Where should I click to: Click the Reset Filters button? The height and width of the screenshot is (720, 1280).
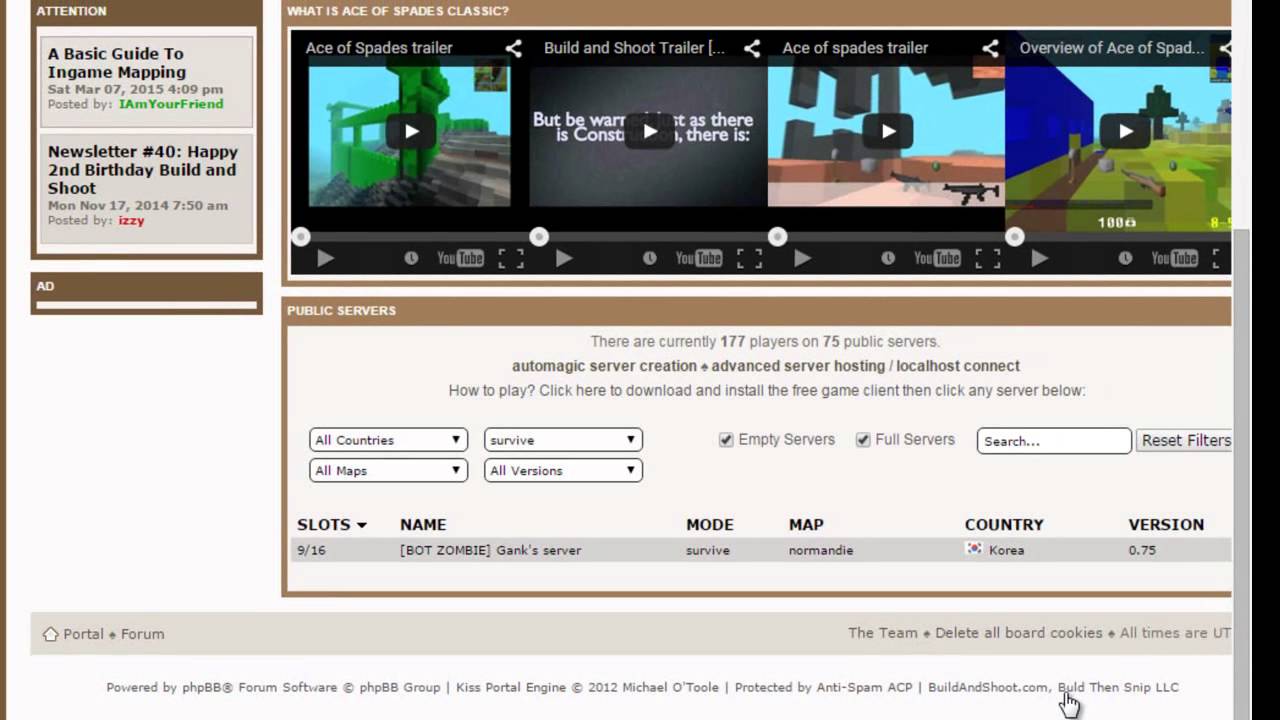[1184, 440]
